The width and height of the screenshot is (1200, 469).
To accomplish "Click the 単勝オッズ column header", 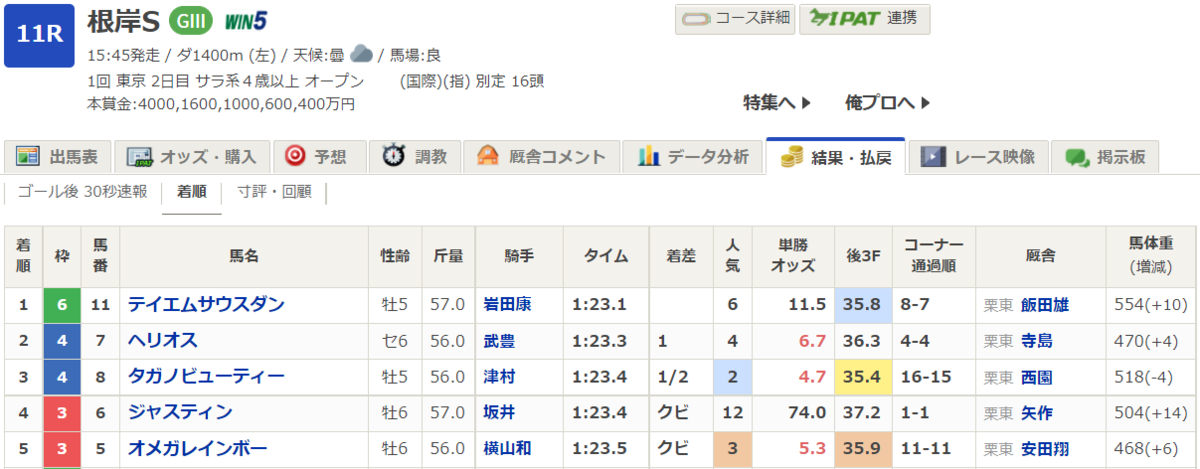I will coord(792,256).
